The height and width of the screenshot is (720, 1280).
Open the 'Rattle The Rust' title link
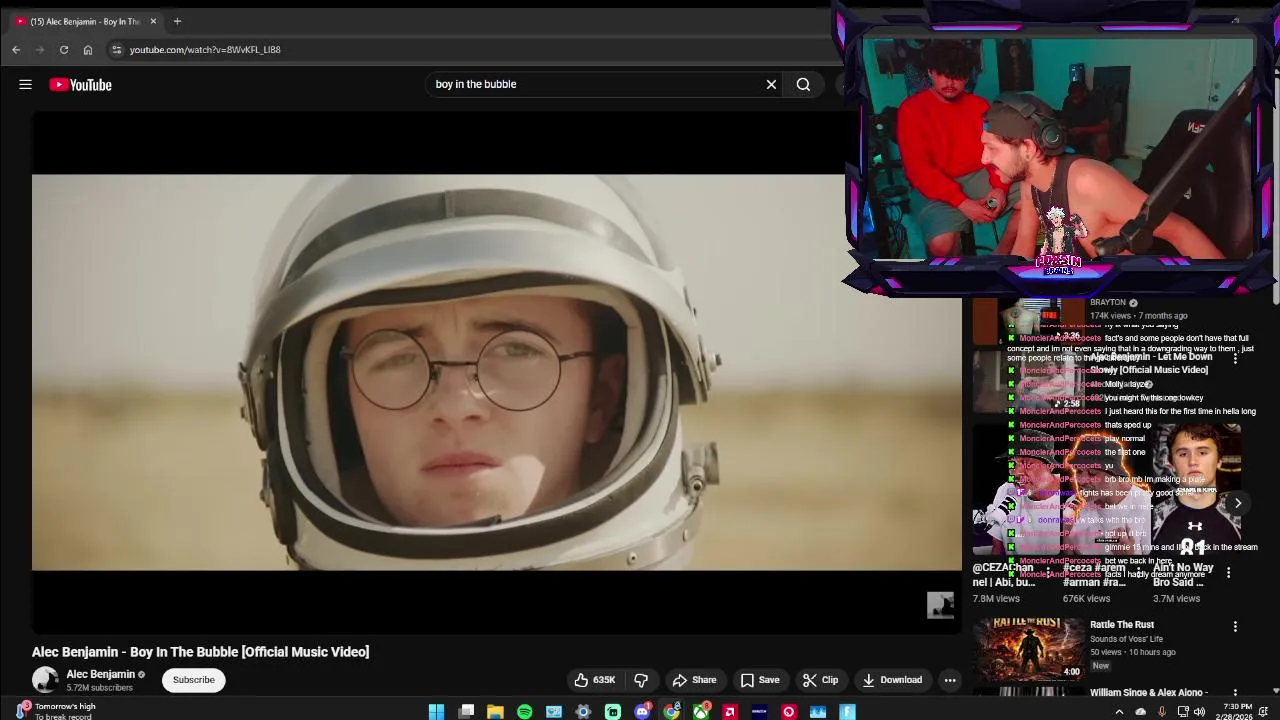[x=1122, y=625]
